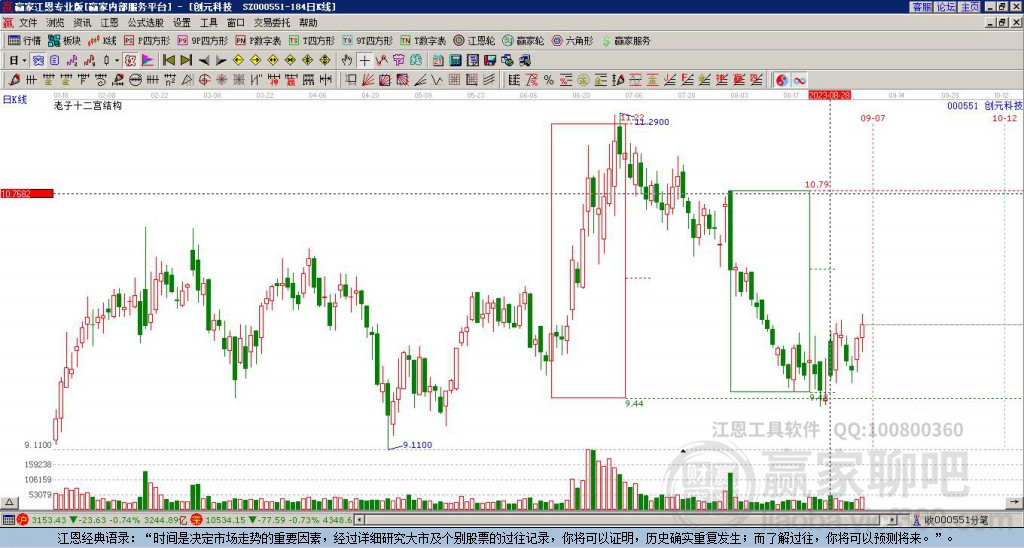Select the fan lines drawing tool
This screenshot has width=1024, height=548.
click(368, 80)
